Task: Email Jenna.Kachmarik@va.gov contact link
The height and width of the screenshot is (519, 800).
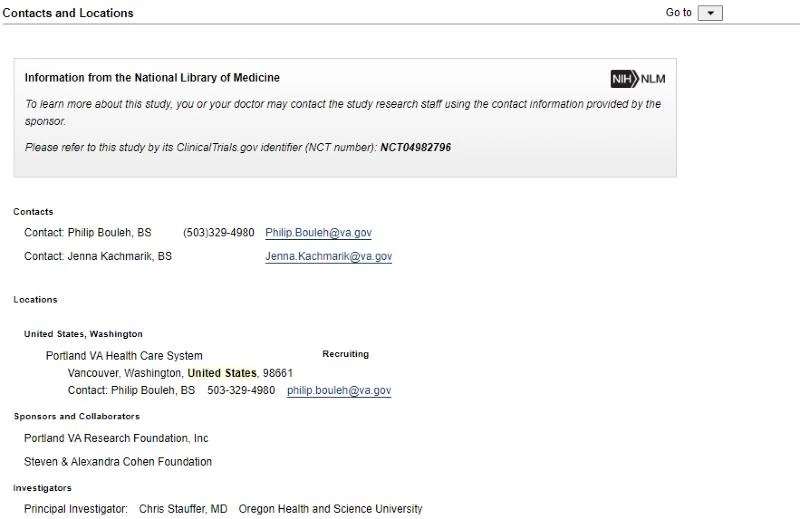Action: coord(329,256)
